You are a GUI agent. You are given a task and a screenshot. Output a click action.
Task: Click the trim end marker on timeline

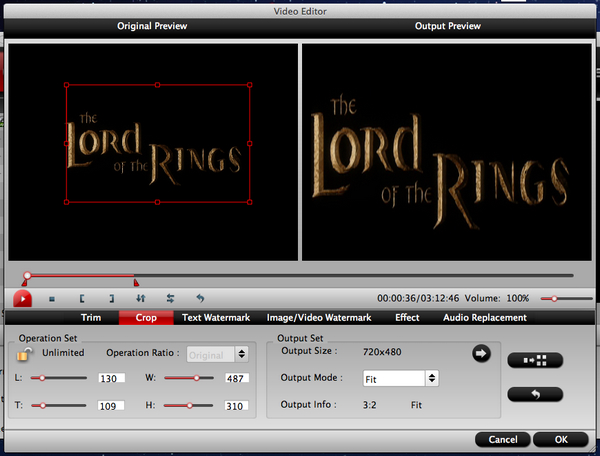pos(136,283)
